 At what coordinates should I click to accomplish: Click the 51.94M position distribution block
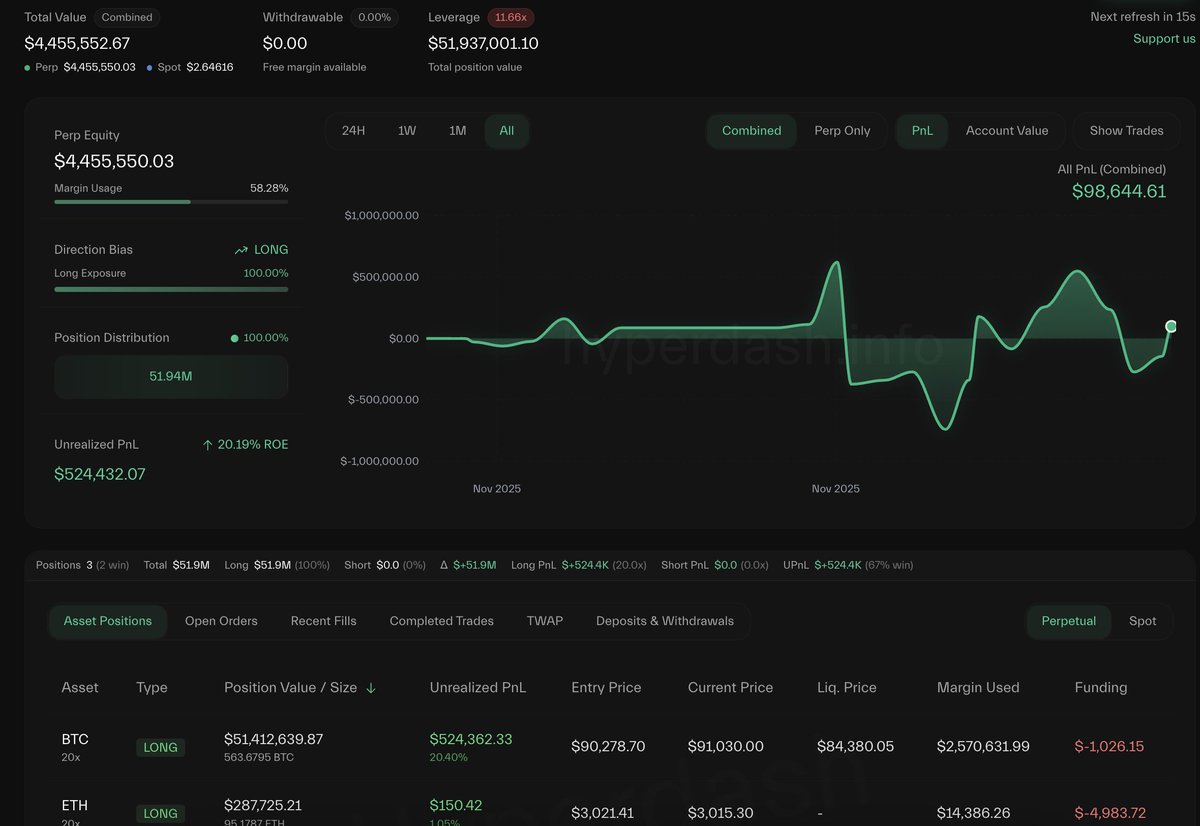coord(171,377)
